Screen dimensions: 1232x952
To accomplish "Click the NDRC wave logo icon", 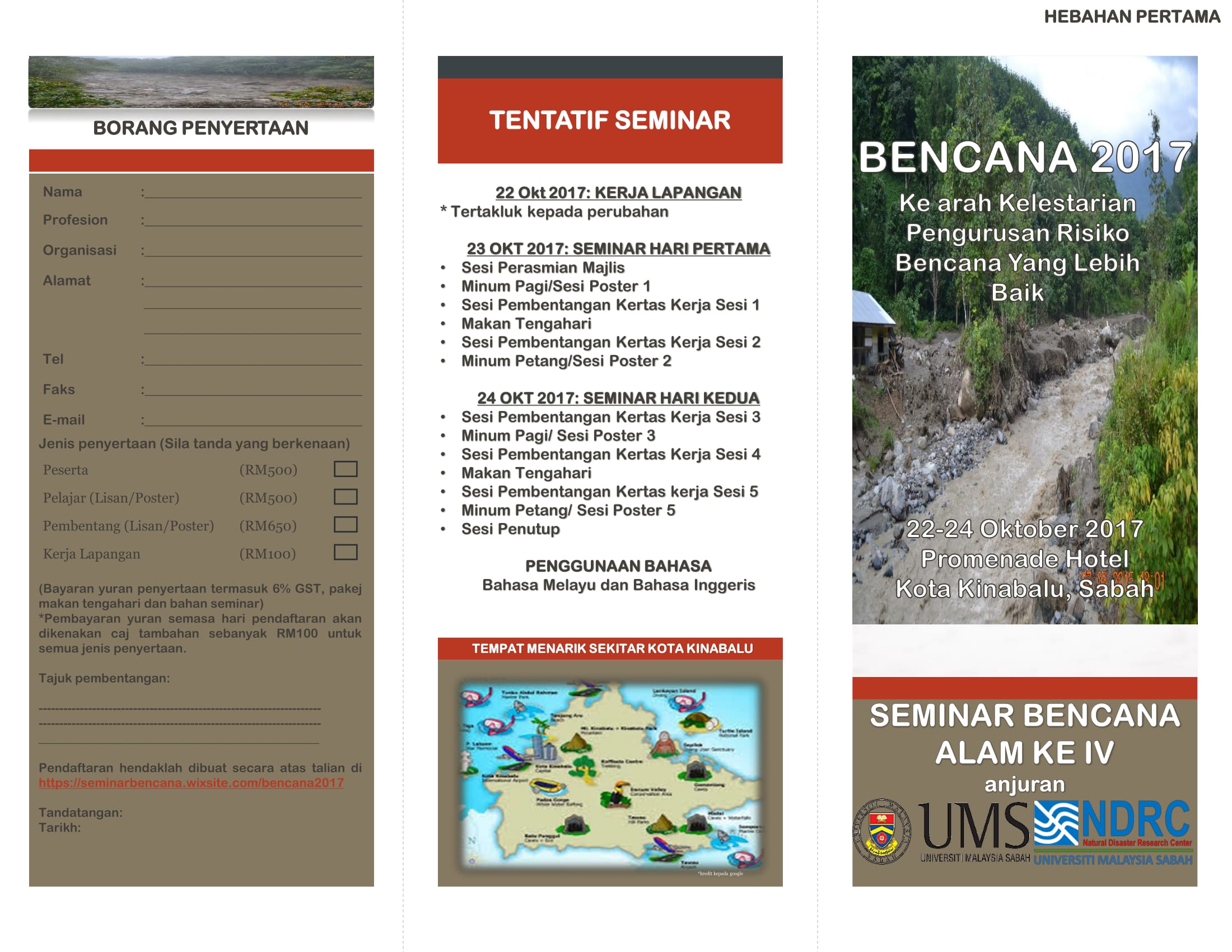I will pos(1056,823).
